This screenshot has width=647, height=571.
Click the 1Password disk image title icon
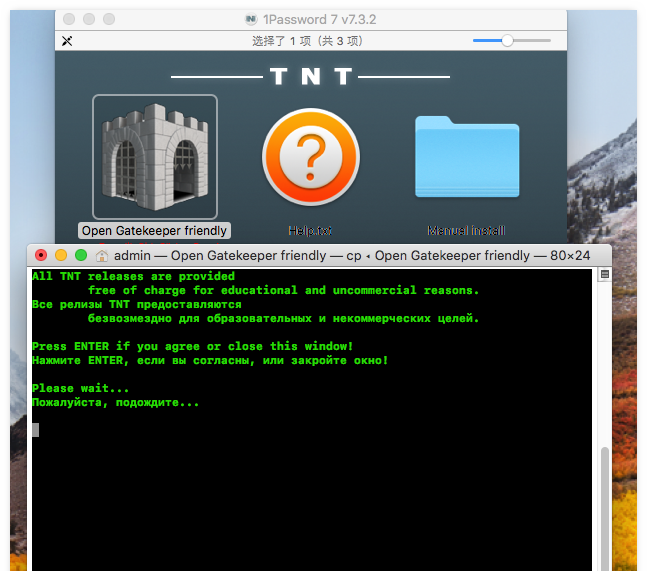point(251,19)
